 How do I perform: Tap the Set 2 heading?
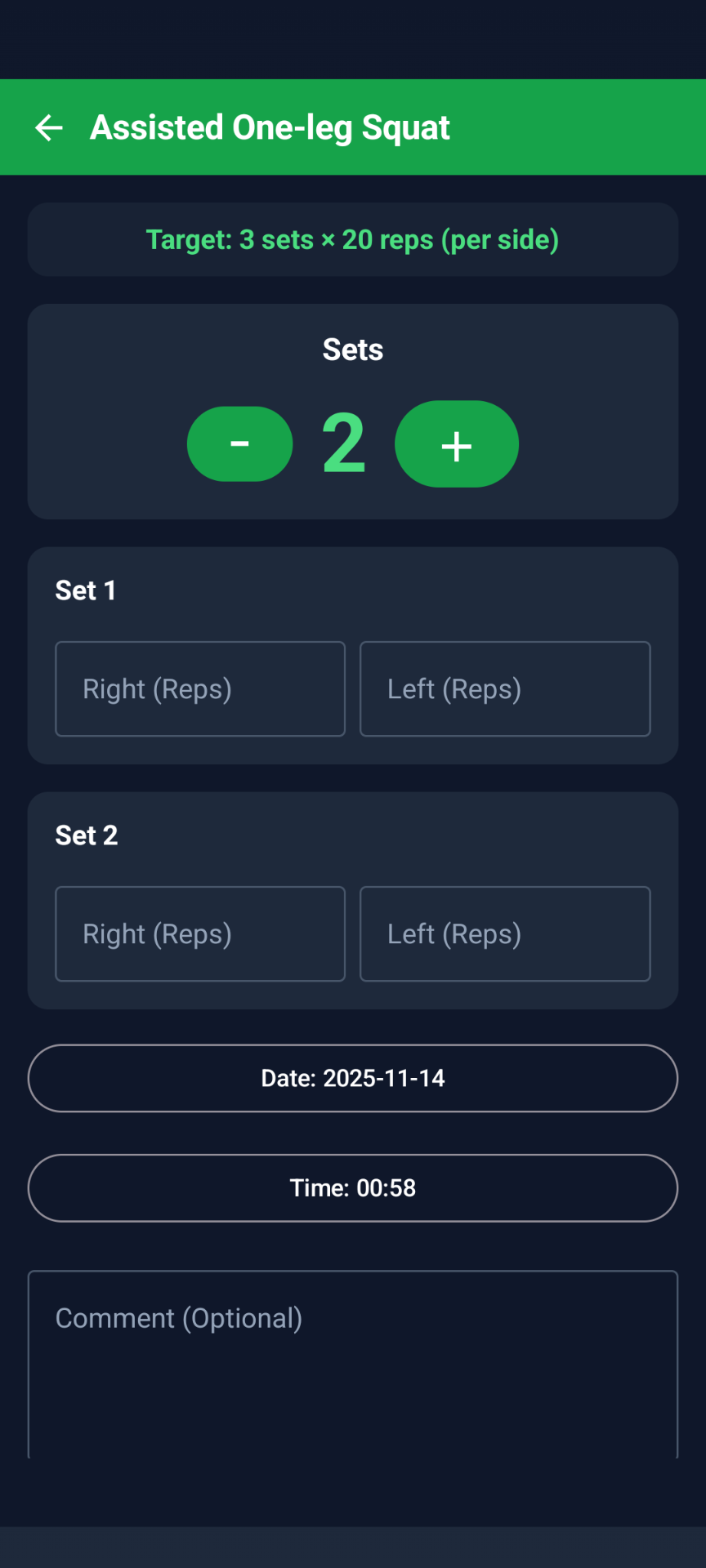(x=87, y=835)
